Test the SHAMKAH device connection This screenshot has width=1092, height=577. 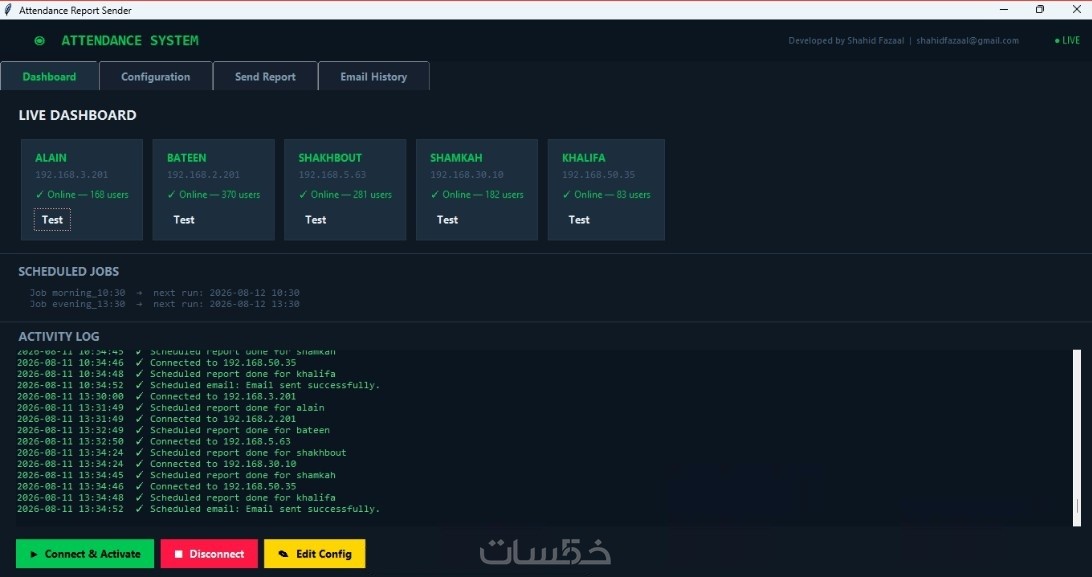point(447,220)
